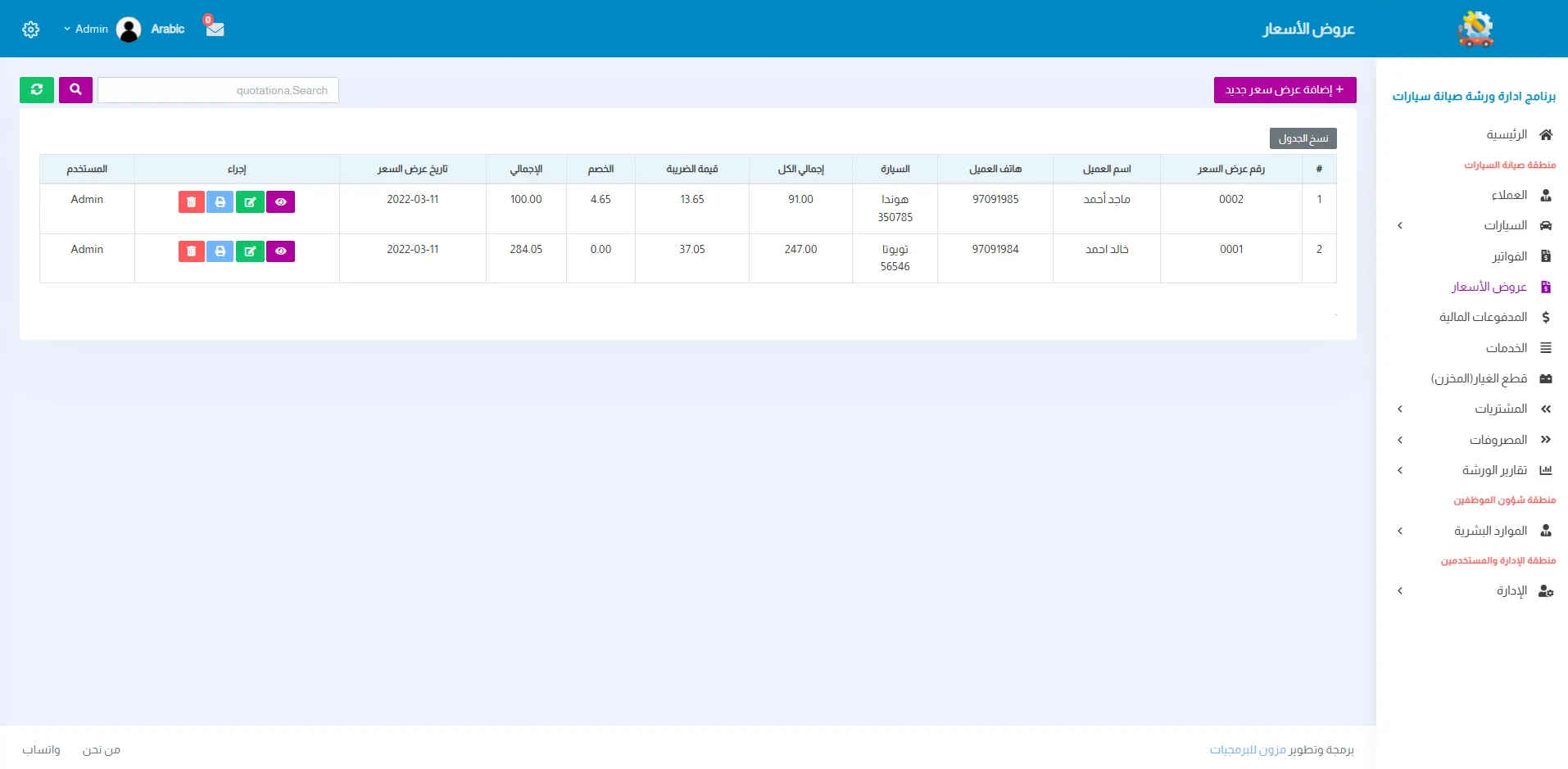Screen dimensions: 1568x769
Task: Open the messages envelope notification icon
Action: click(215, 29)
